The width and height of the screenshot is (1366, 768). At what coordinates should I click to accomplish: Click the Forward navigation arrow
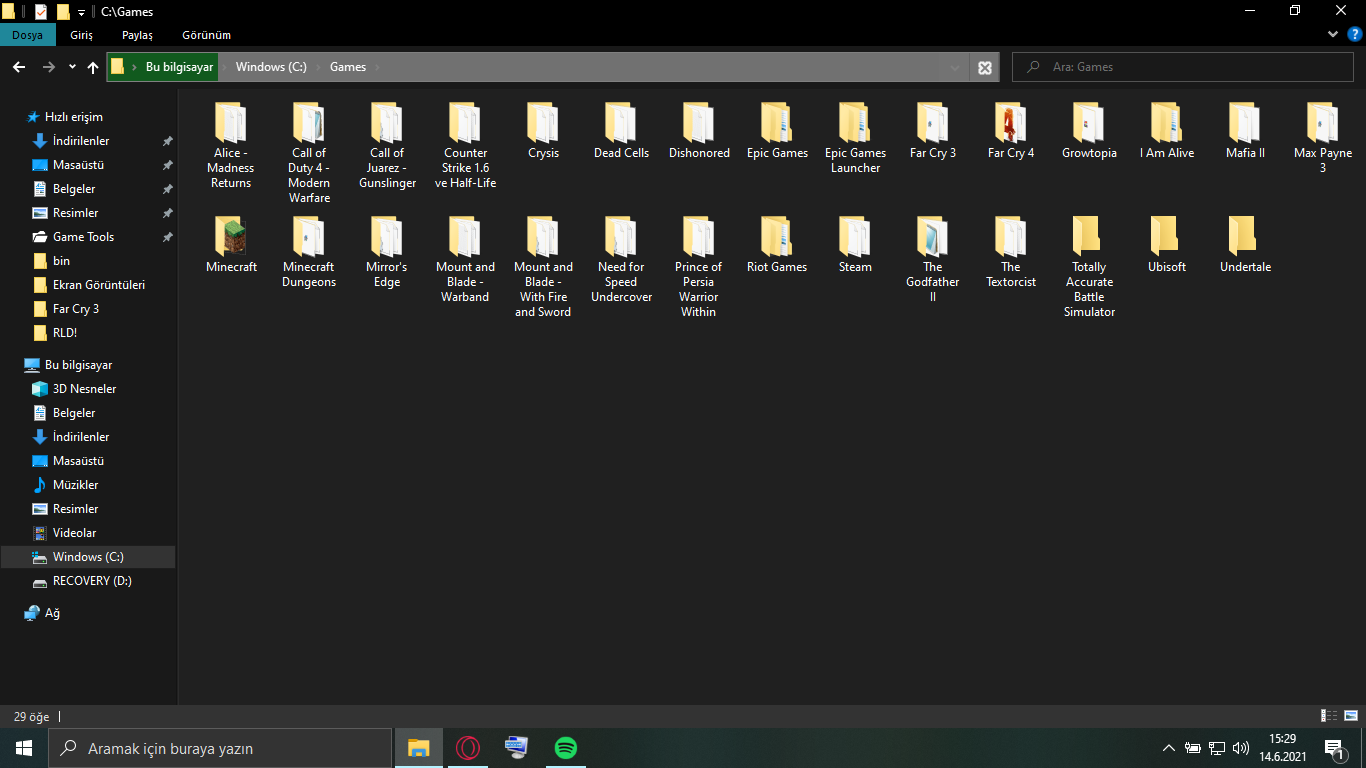pos(49,67)
